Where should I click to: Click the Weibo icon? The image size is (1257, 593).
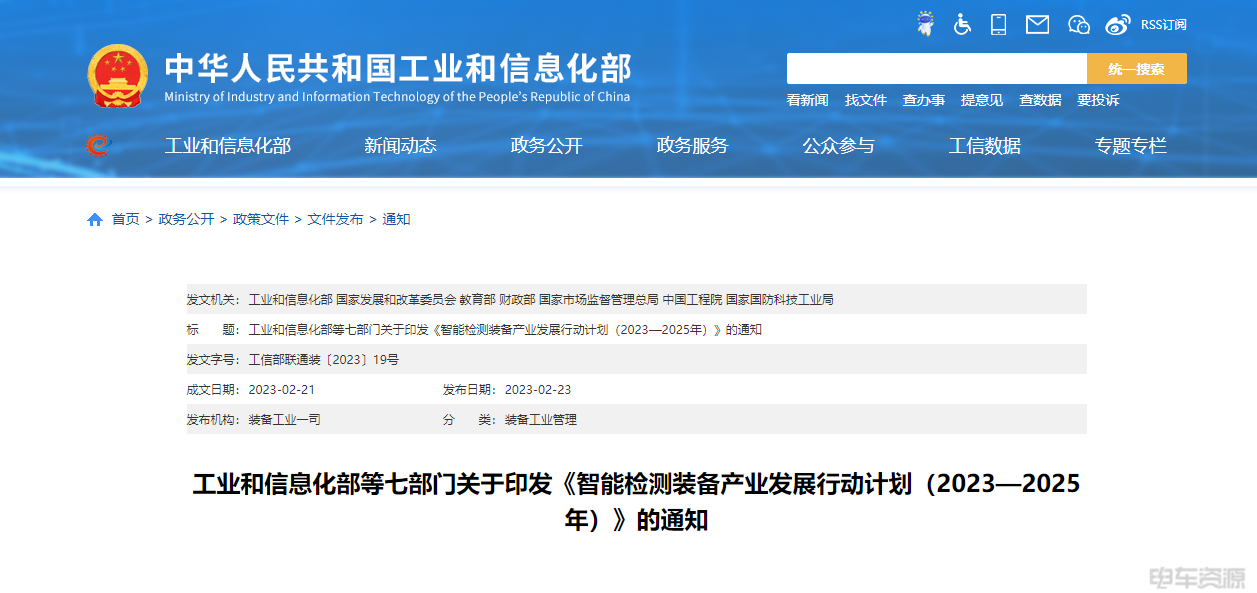[x=1118, y=24]
